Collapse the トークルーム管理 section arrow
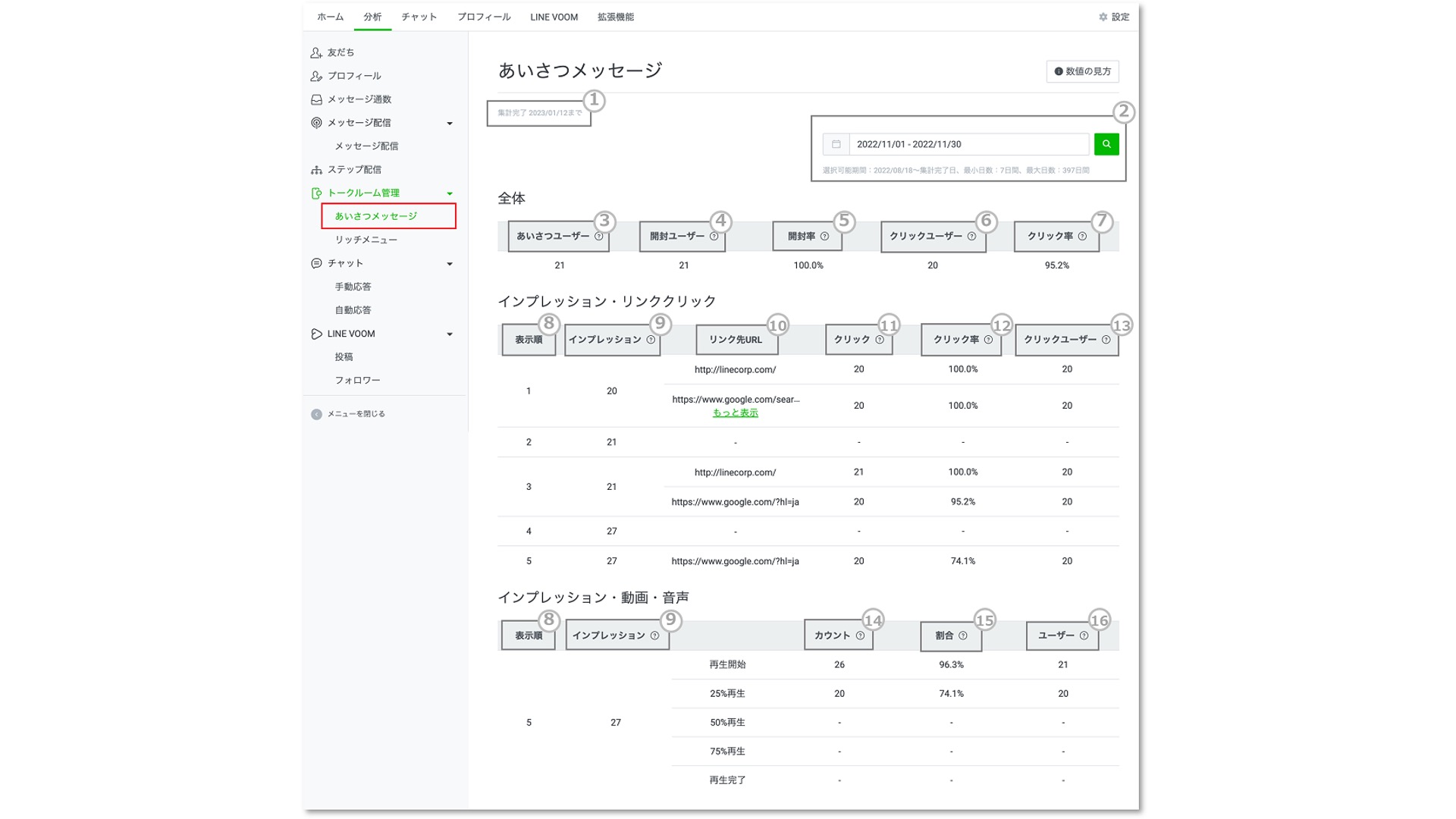This screenshot has height=819, width=1456. (x=450, y=193)
